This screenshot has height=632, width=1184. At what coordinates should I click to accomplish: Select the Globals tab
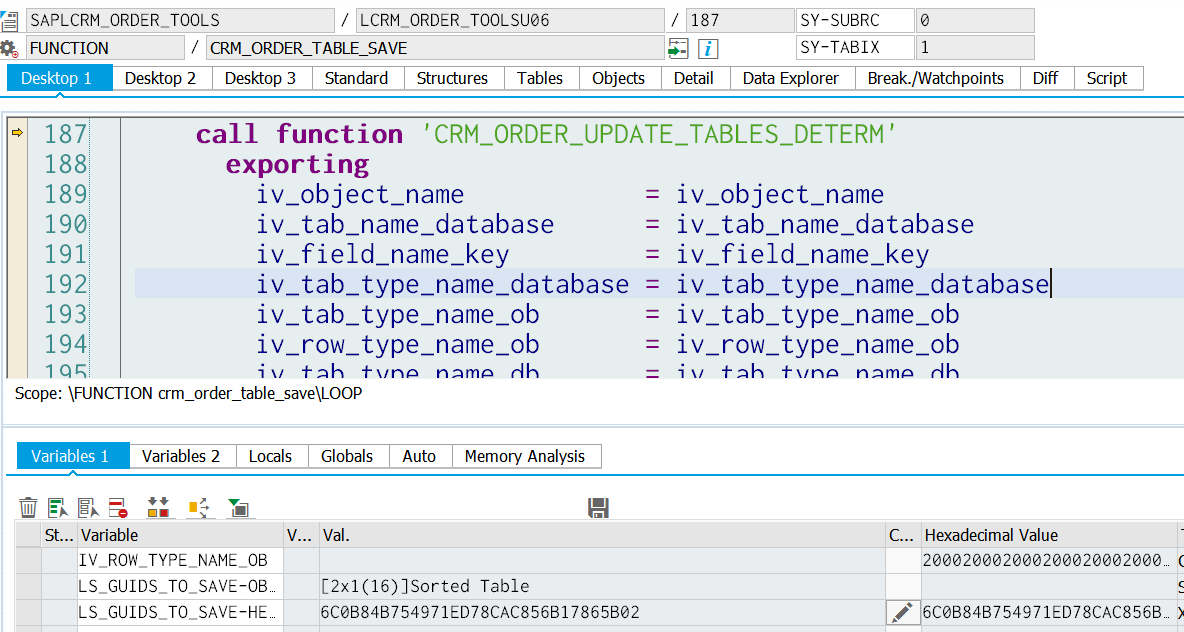[347, 456]
